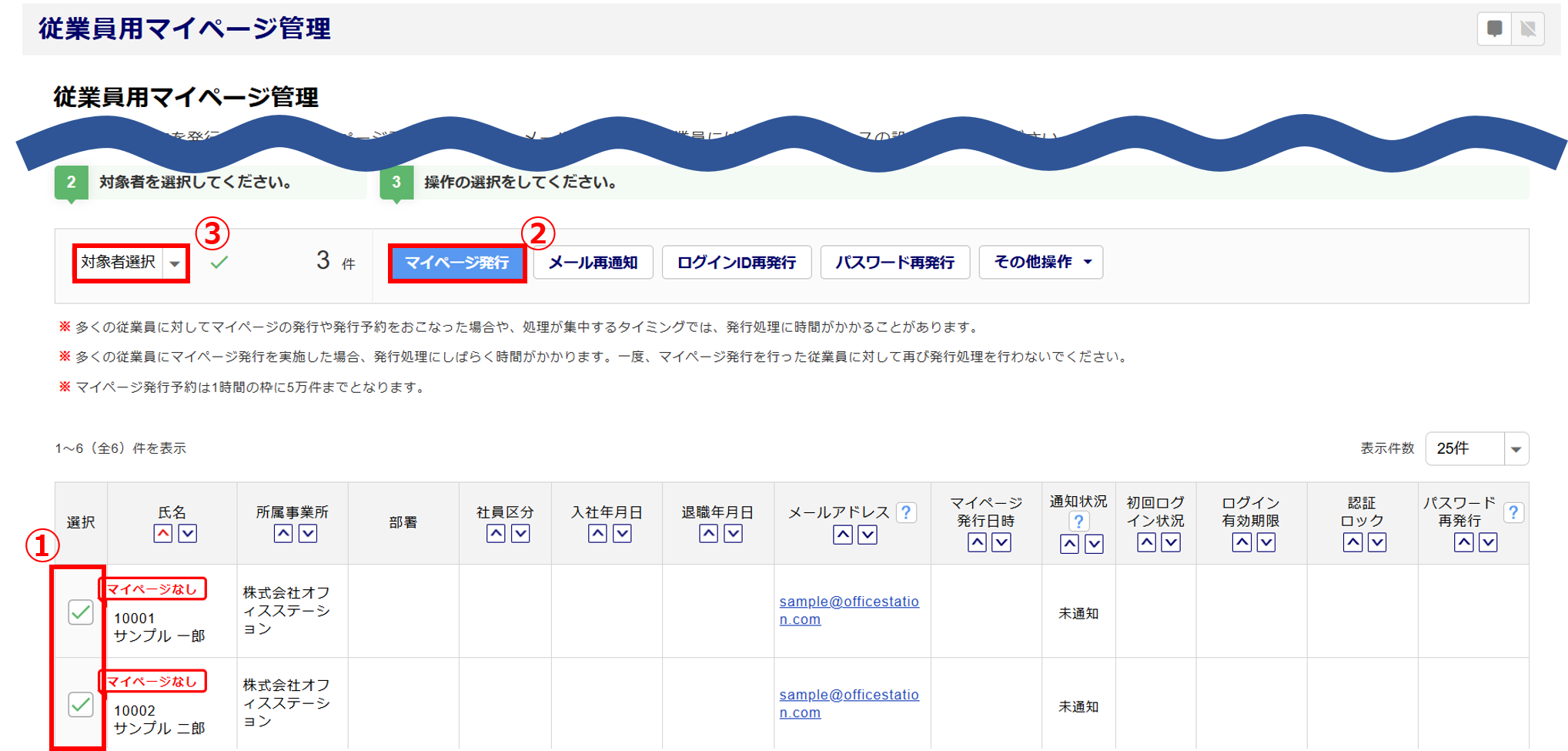The image size is (1568, 751).
Task: Uncheck the checkbox for employee 10001
Action: click(x=81, y=612)
